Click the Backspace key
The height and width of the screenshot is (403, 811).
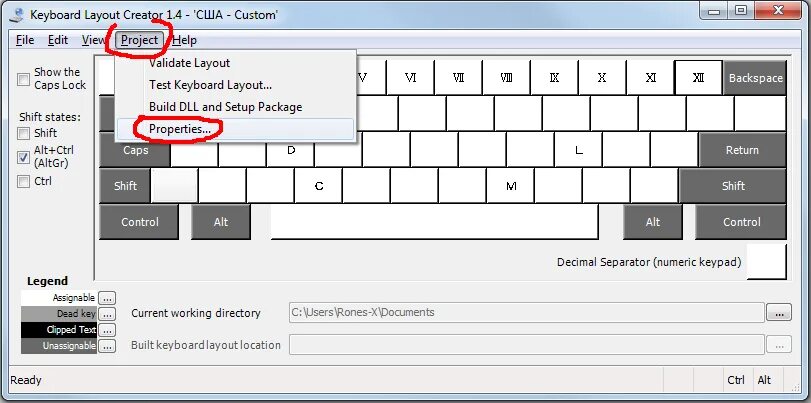click(755, 78)
